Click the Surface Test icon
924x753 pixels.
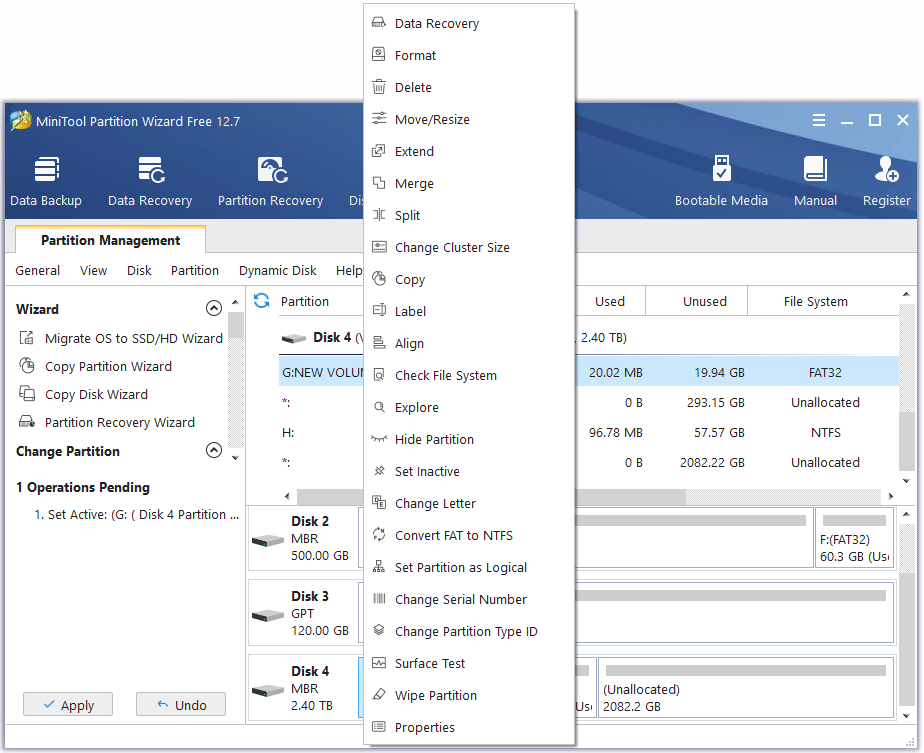(379, 663)
